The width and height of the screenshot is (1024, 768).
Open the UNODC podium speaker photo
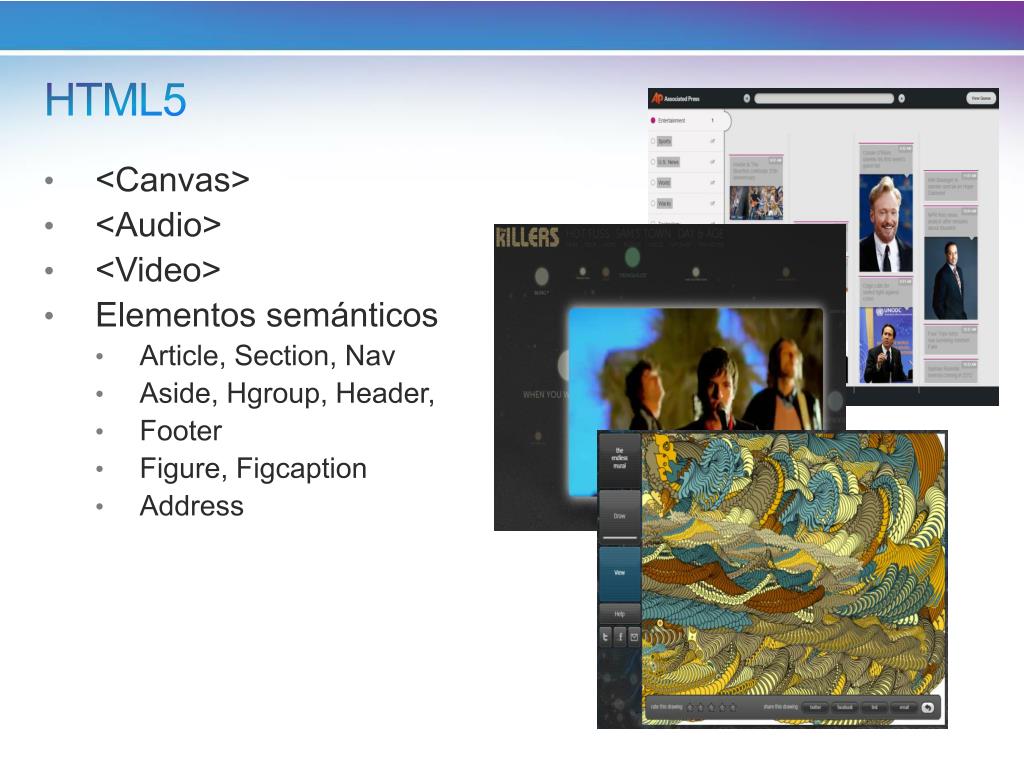(886, 345)
